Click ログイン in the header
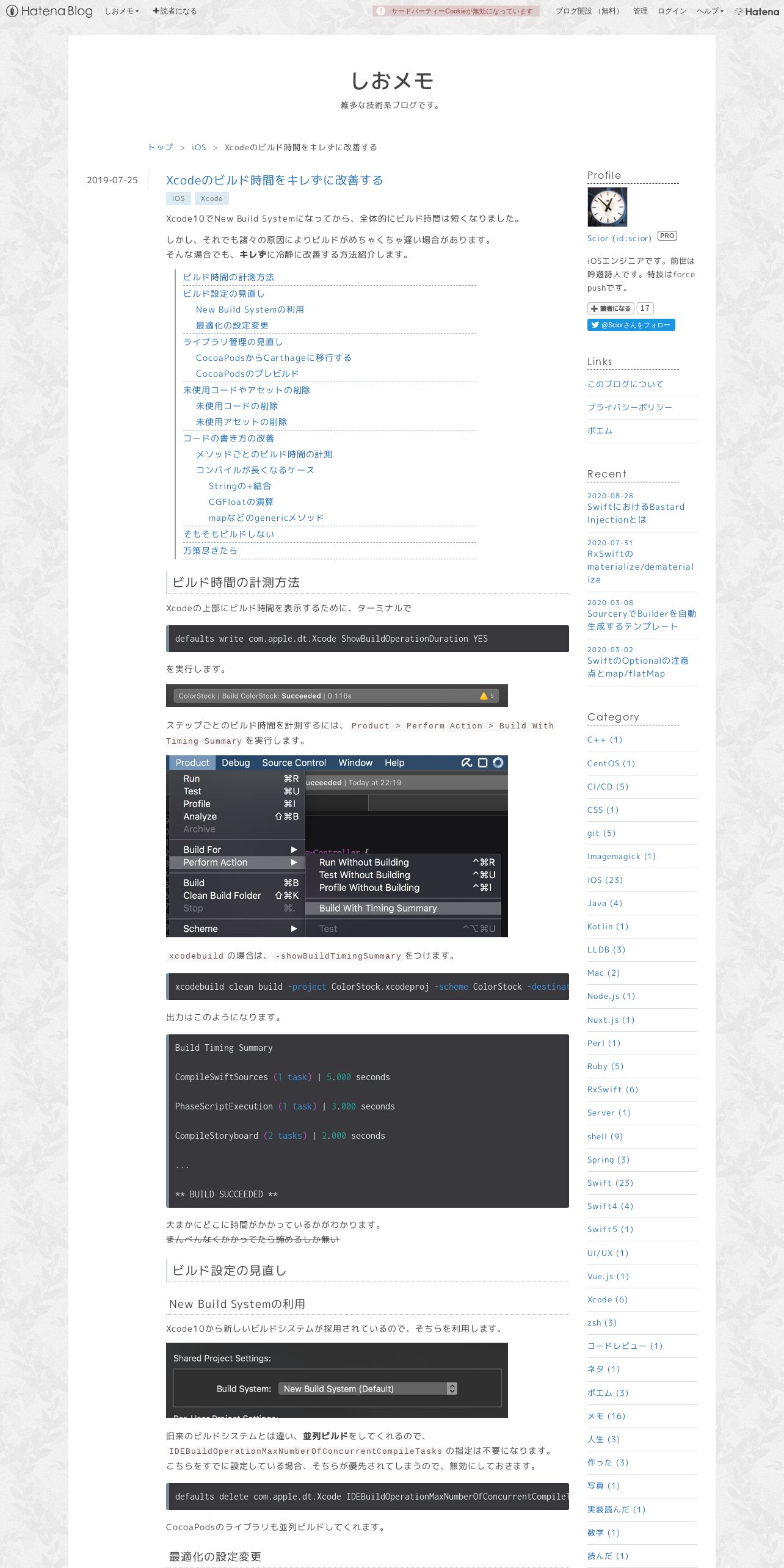 [672, 11]
